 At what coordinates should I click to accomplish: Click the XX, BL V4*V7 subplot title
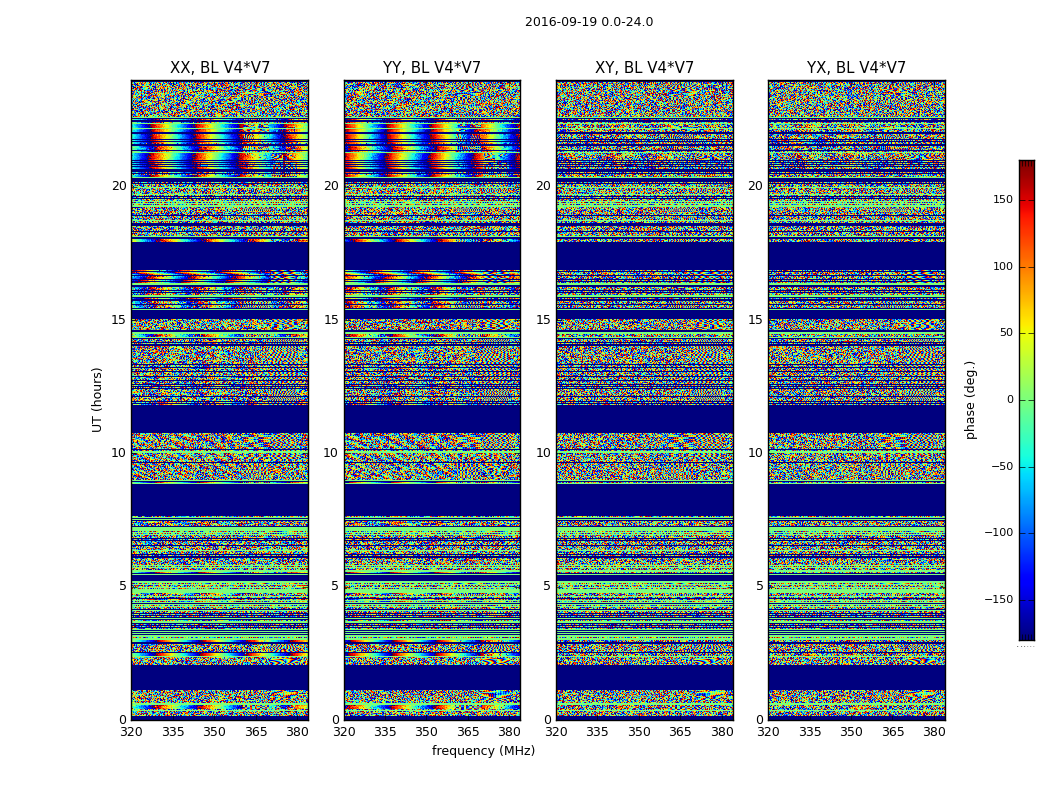220,68
